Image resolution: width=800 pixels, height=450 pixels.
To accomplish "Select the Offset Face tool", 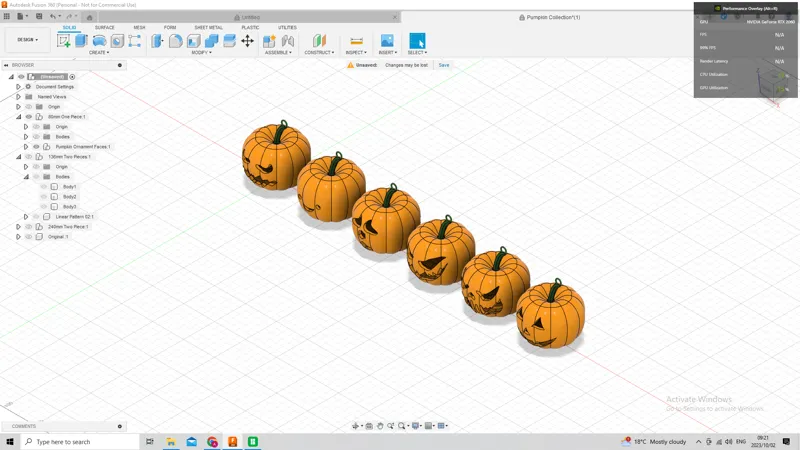I will pyautogui.click(x=230, y=41).
